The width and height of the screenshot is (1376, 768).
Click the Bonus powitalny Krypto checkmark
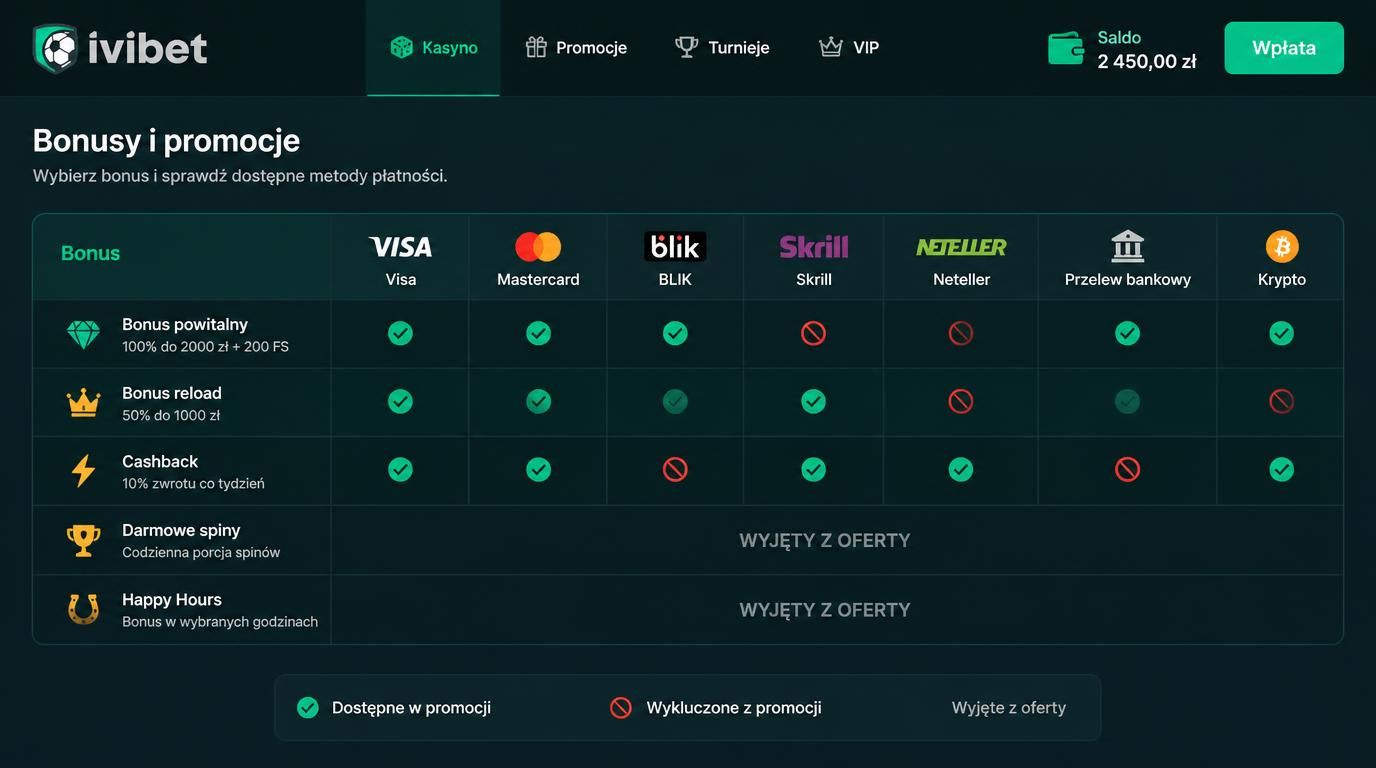coord(1282,333)
